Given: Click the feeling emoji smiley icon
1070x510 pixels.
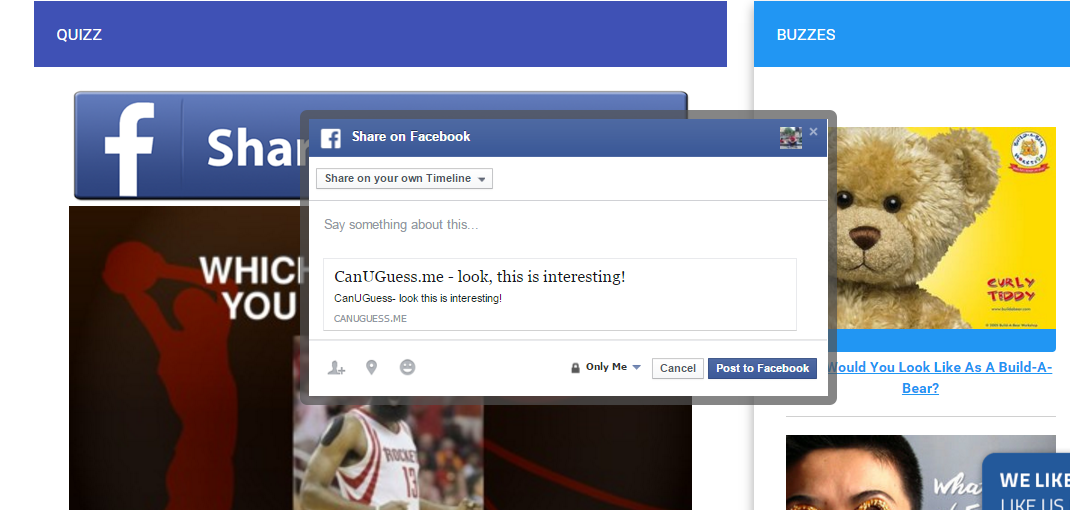Looking at the screenshot, I should 407,368.
